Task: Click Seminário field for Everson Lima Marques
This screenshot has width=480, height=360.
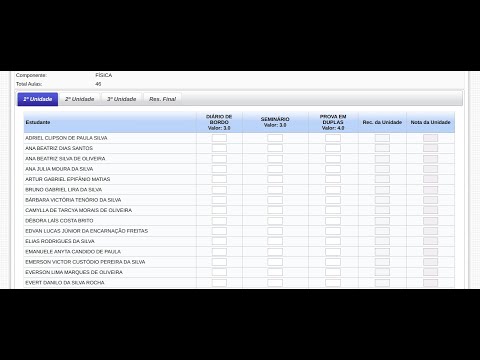Action: point(275,272)
